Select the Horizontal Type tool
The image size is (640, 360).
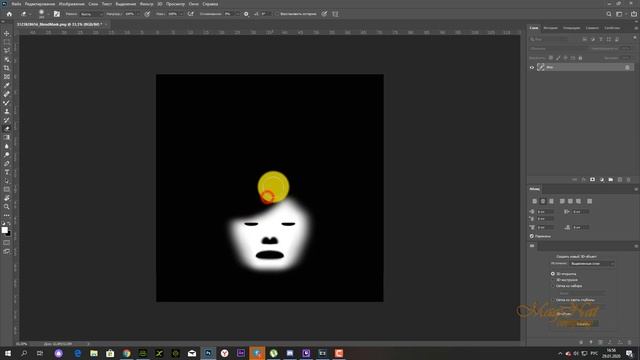click(x=7, y=172)
